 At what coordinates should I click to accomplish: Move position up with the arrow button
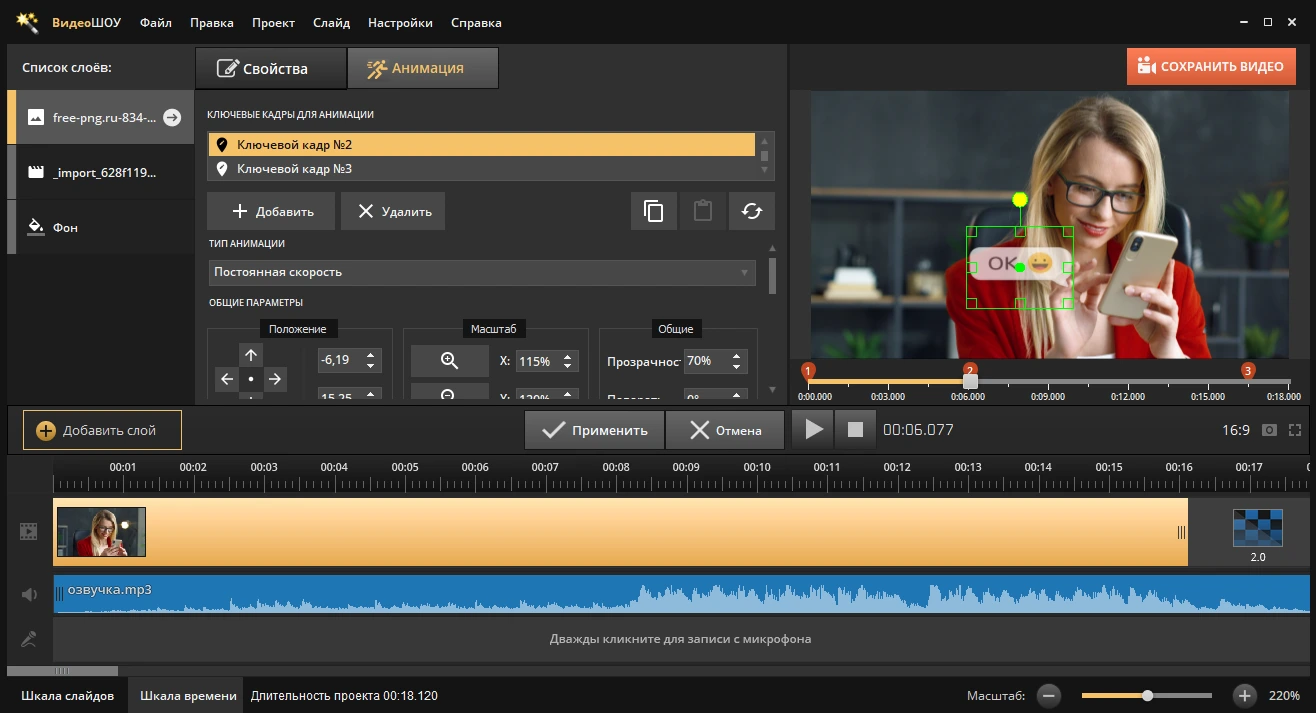click(x=251, y=355)
